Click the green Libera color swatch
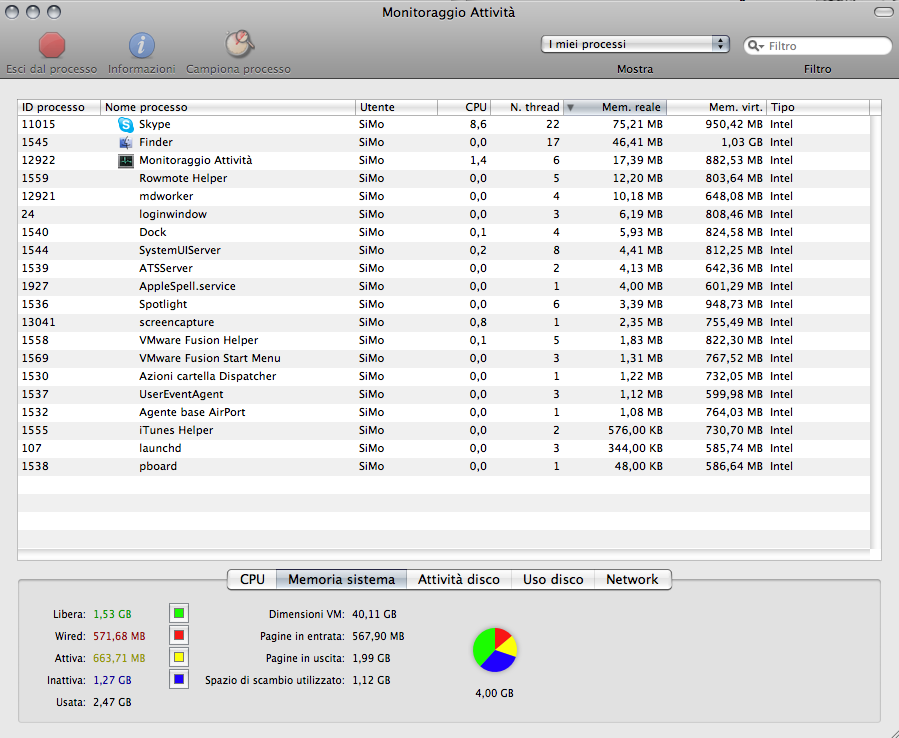This screenshot has width=899, height=738. [179, 613]
